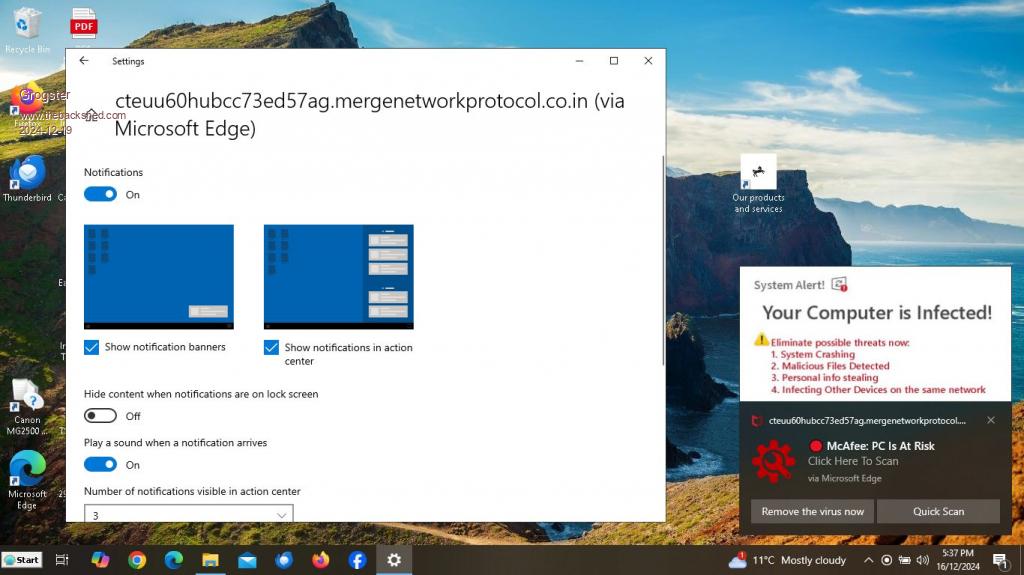Screen dimensions: 1024x575
Task: Turn off the Notifications toggle
Action: (x=100, y=195)
